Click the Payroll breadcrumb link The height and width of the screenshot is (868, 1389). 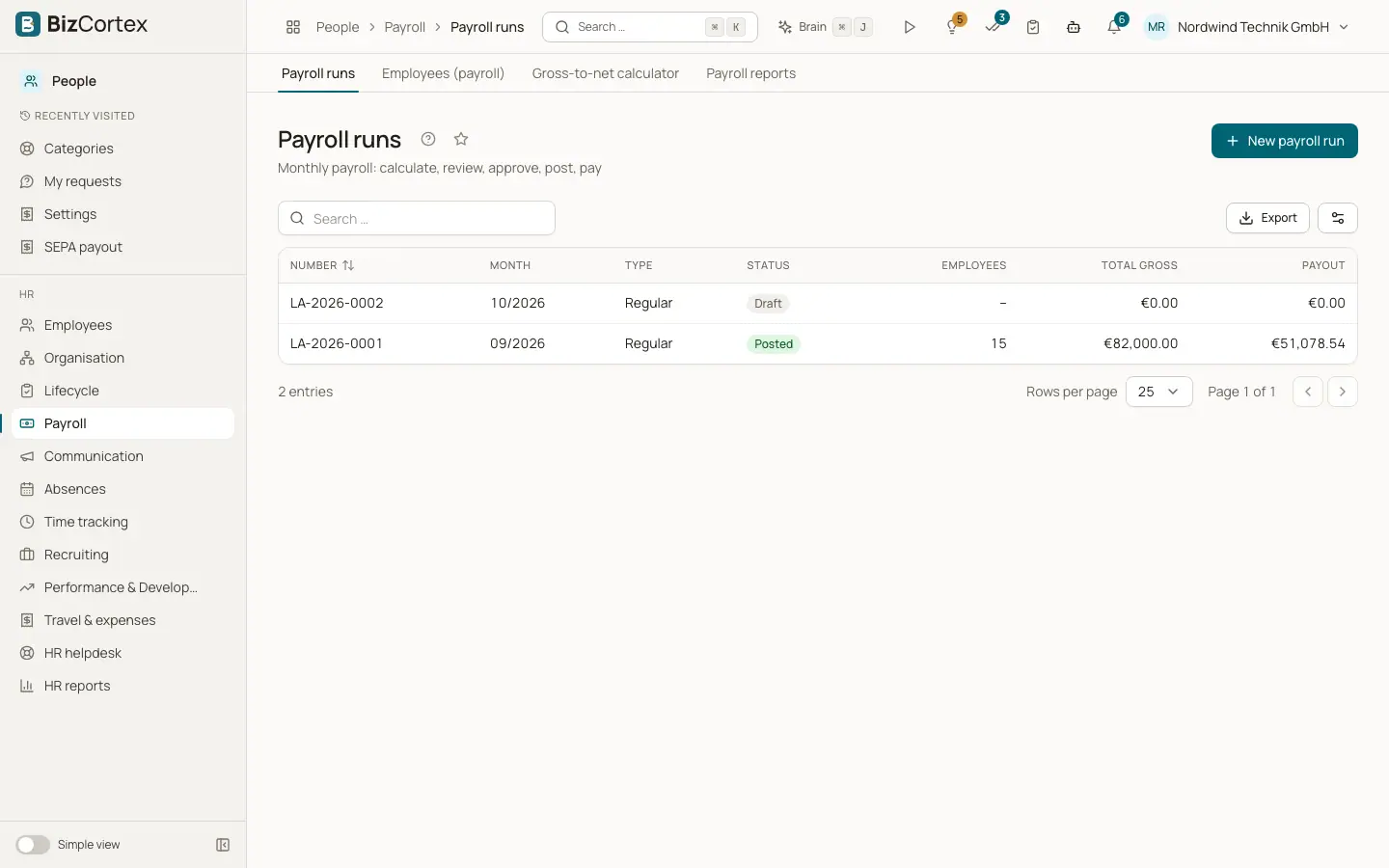click(404, 27)
